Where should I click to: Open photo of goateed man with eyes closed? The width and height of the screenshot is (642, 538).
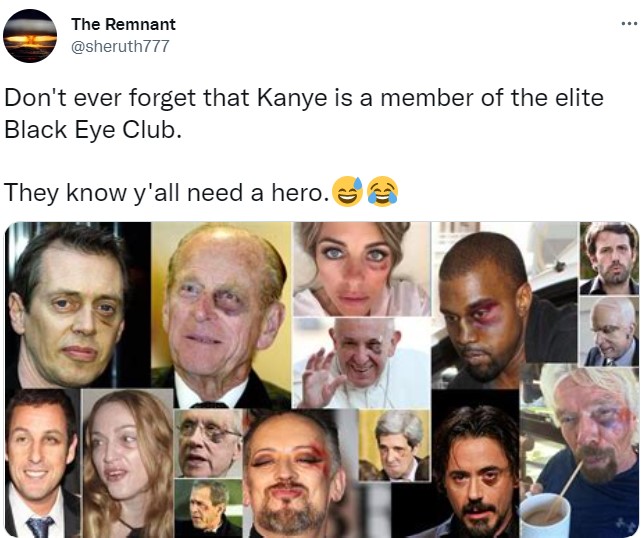(x=293, y=473)
